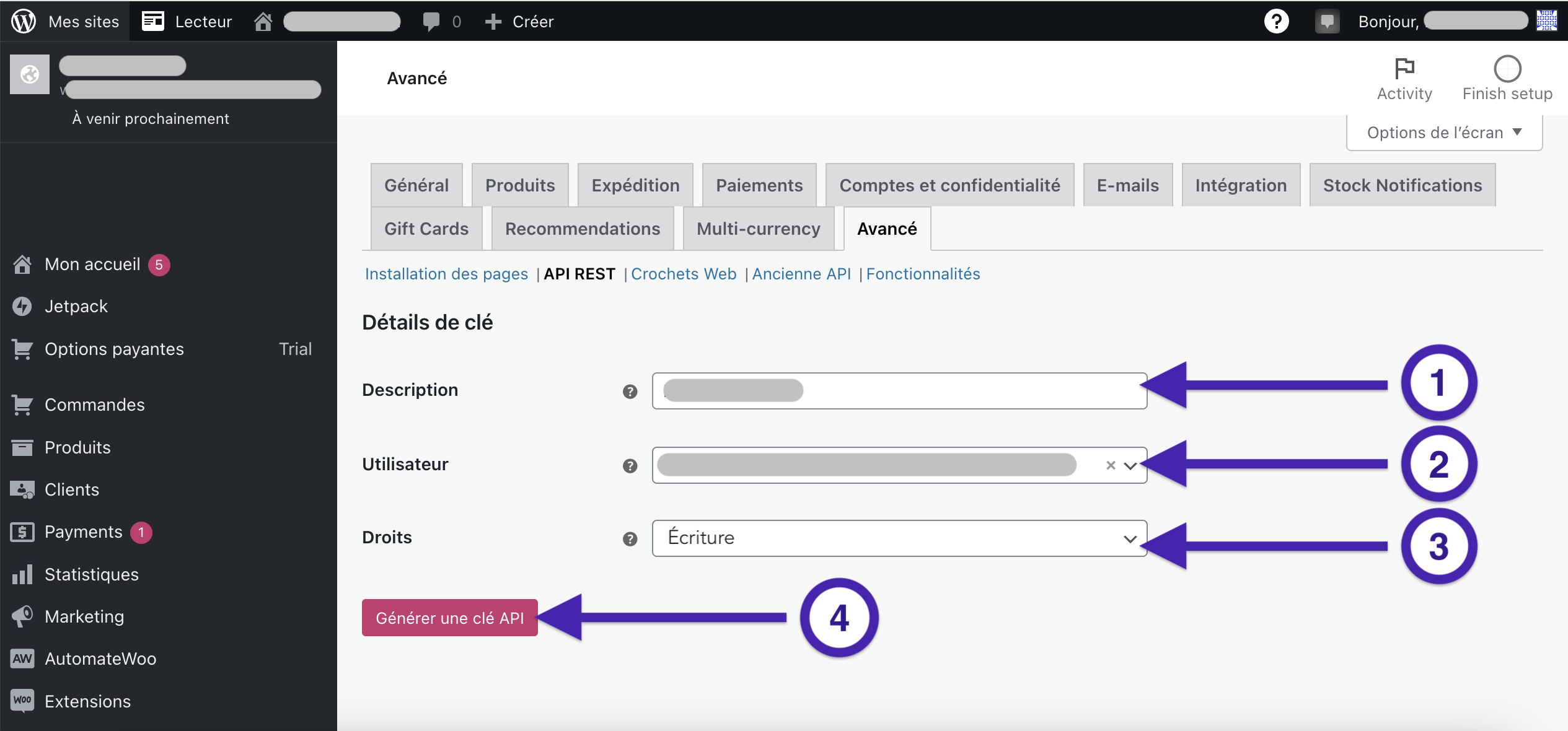Click the user avatar in admin bar
The width and height of the screenshot is (1568, 731).
pyautogui.click(x=1547, y=20)
